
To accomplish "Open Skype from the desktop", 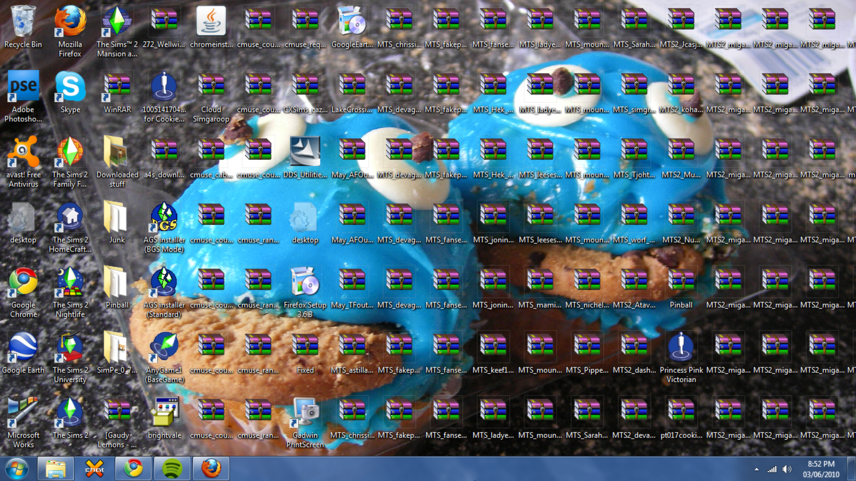I will (70, 92).
